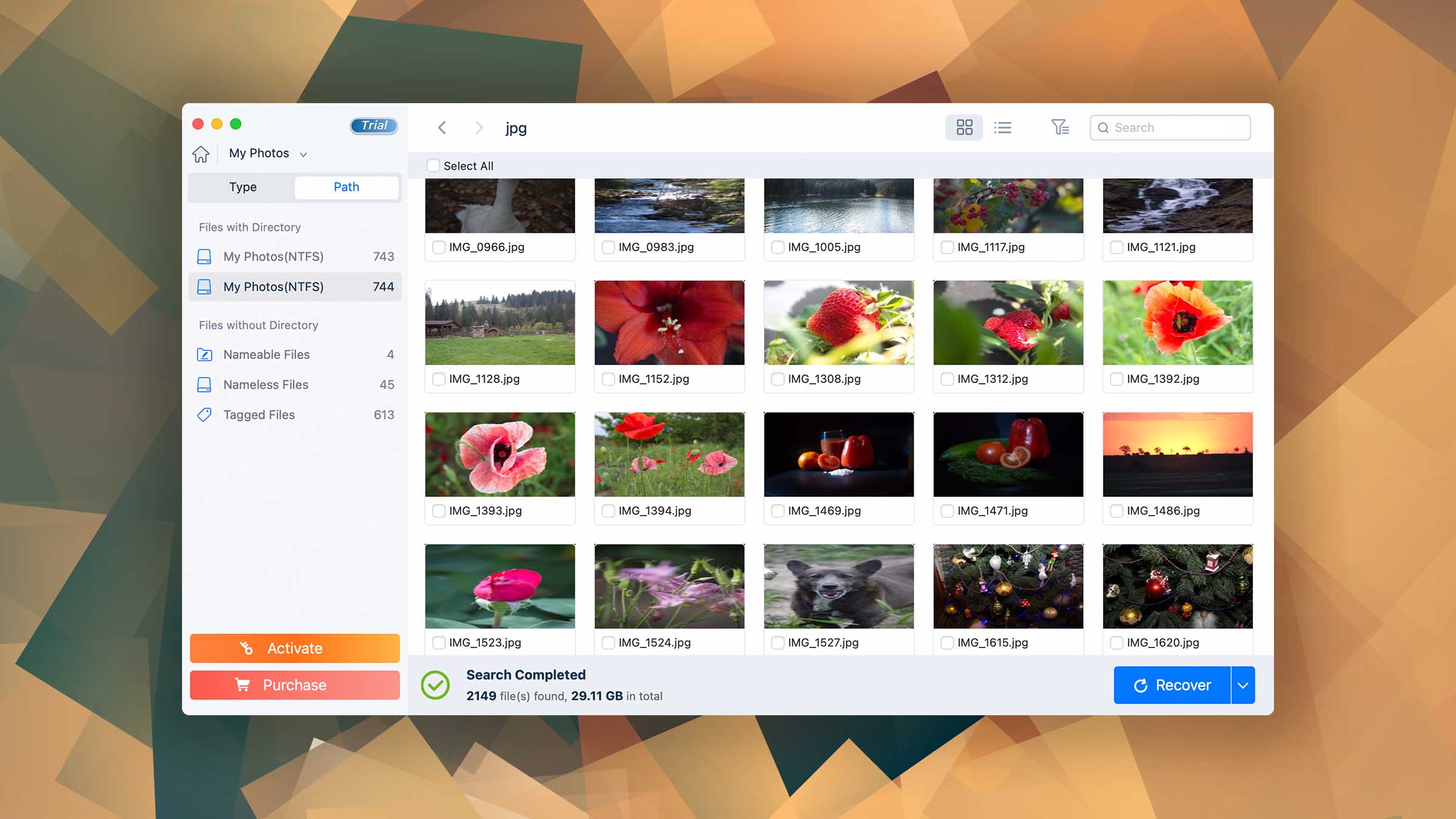The height and width of the screenshot is (819, 1456).
Task: Click the jpg folder title
Action: point(516,128)
